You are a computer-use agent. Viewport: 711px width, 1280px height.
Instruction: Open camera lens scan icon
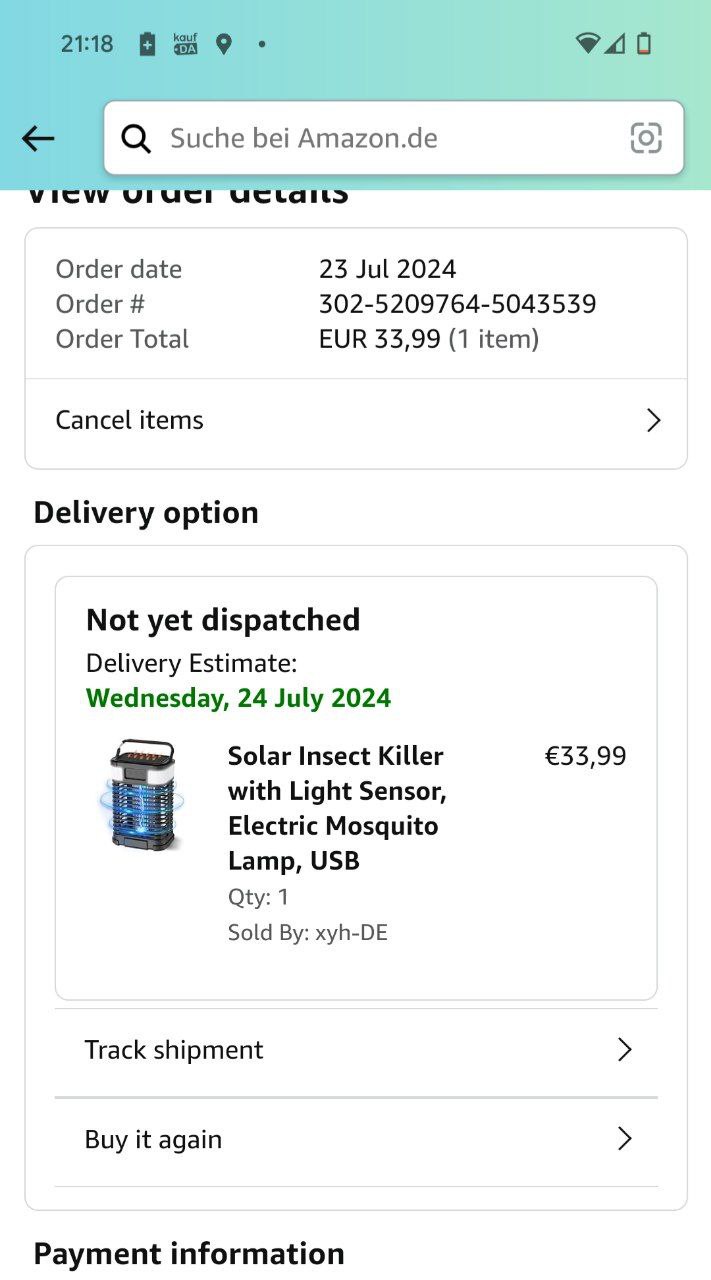pyautogui.click(x=646, y=138)
